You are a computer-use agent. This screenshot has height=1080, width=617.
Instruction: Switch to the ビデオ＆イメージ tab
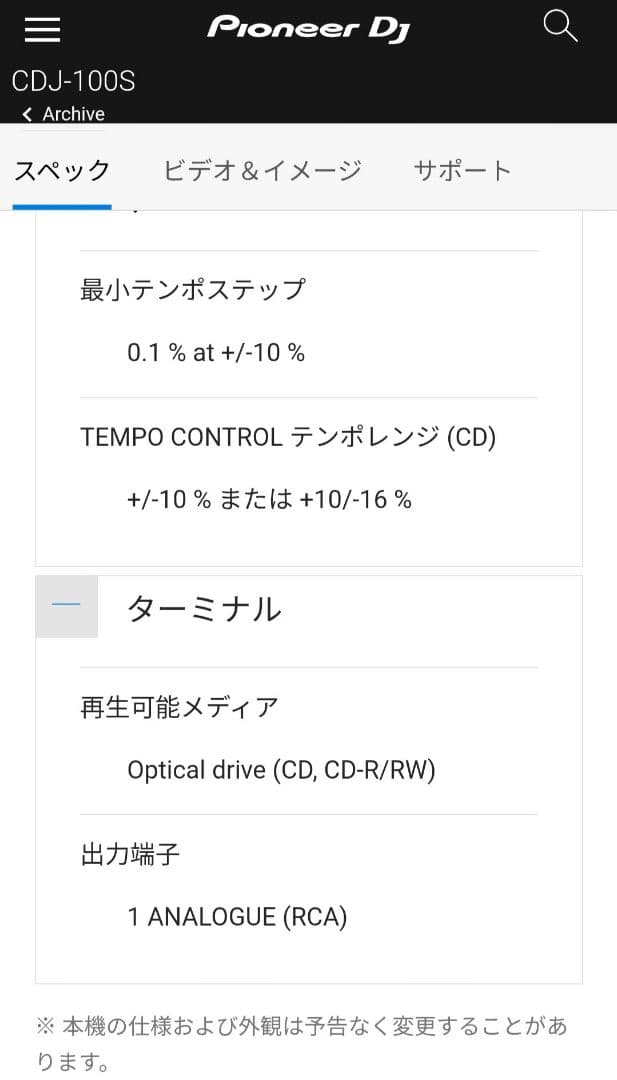point(262,170)
